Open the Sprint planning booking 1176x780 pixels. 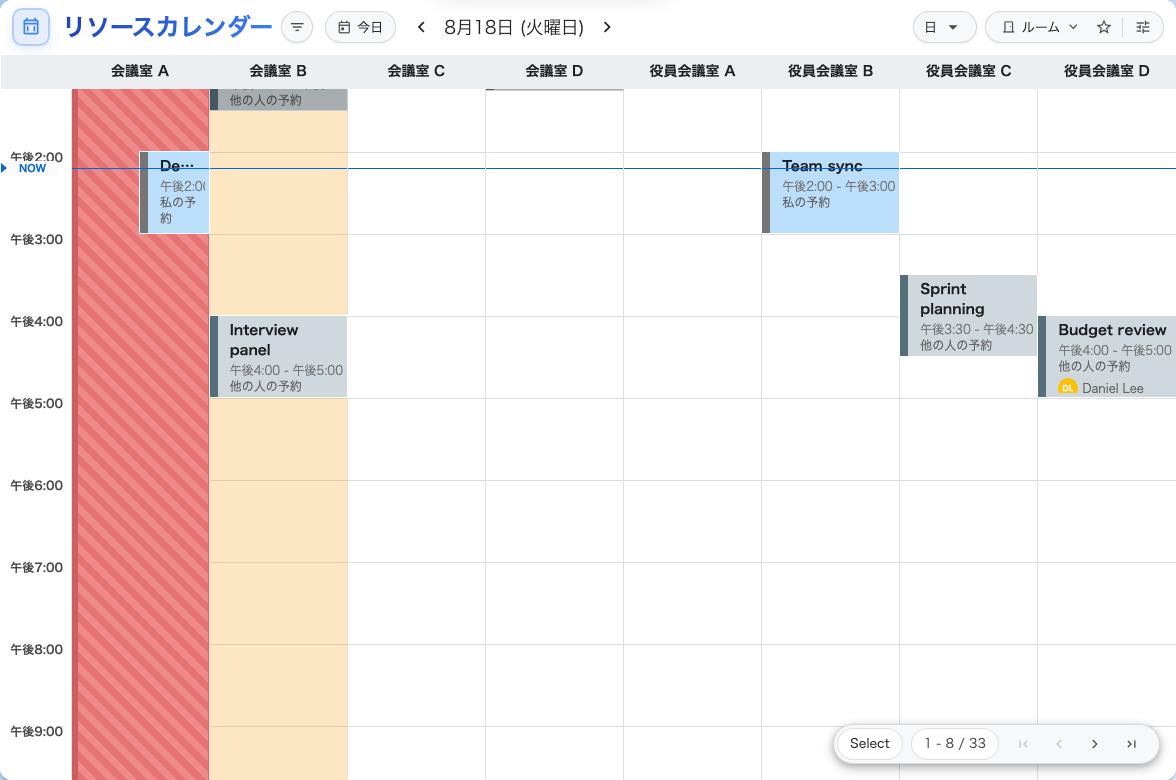click(x=968, y=315)
